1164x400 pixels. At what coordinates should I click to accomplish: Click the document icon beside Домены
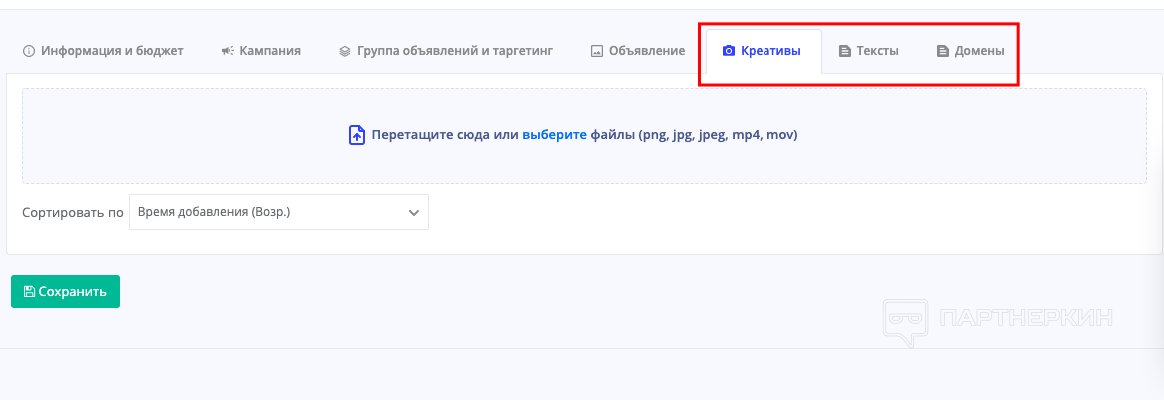tap(943, 51)
